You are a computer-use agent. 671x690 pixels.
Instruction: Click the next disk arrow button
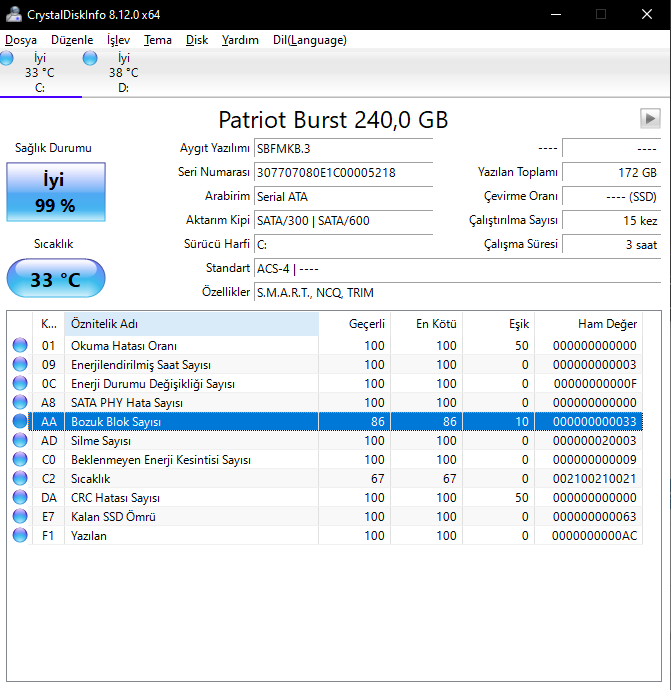[650, 118]
